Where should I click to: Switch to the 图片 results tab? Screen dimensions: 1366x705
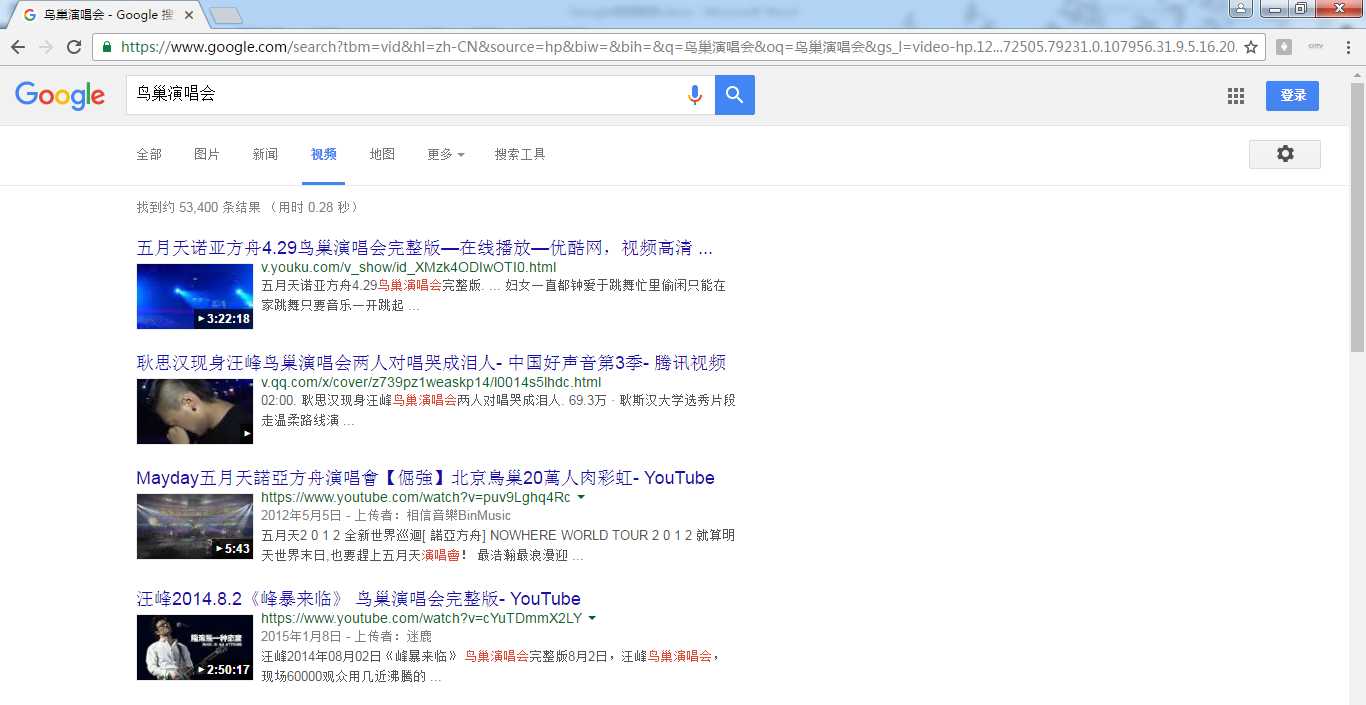[x=207, y=154]
